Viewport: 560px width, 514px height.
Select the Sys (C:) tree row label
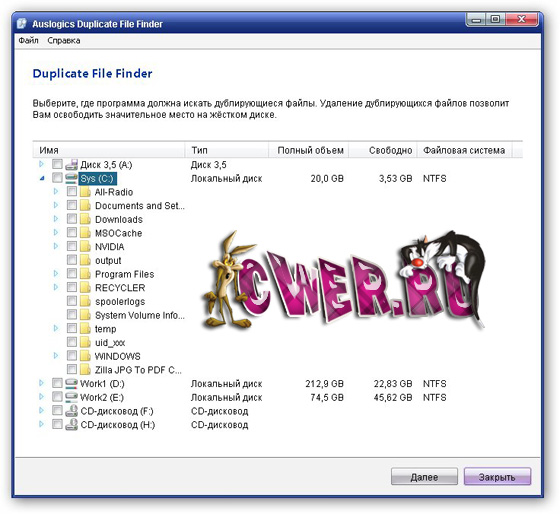click(x=97, y=178)
